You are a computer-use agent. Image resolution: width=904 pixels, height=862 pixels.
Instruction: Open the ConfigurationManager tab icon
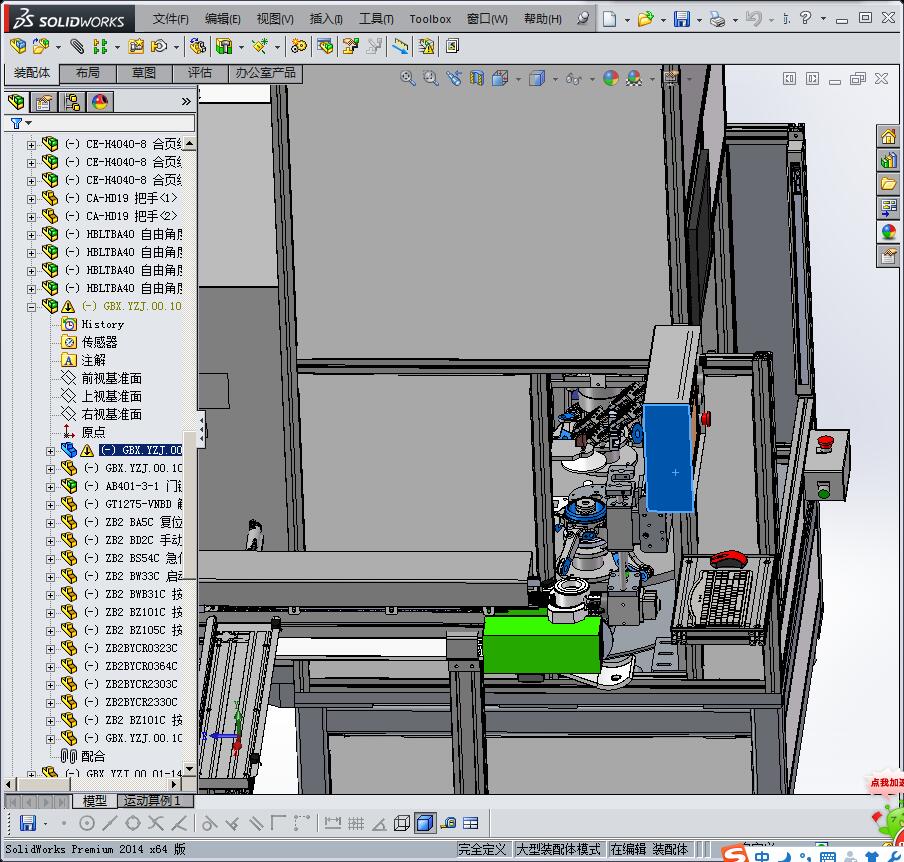[x=72, y=102]
